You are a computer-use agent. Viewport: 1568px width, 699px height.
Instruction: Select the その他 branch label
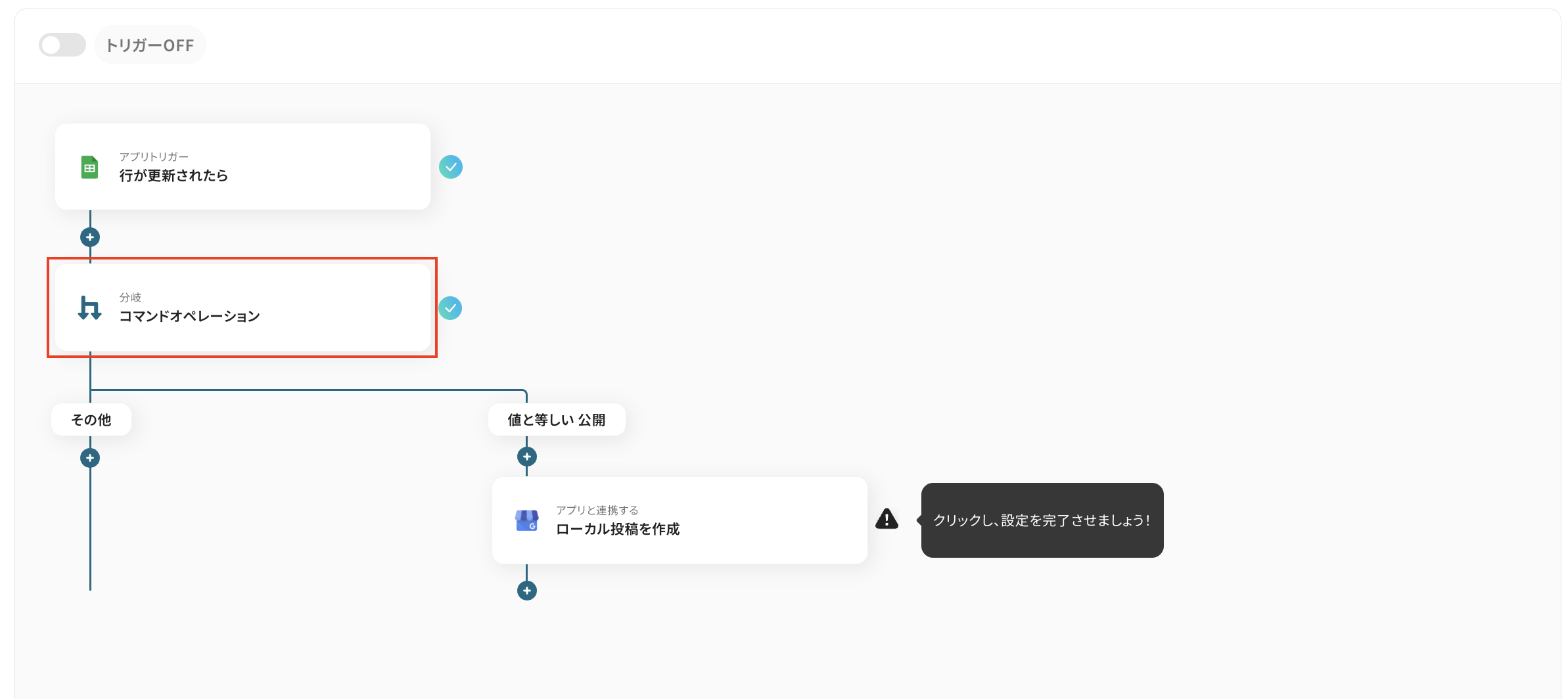pos(91,418)
